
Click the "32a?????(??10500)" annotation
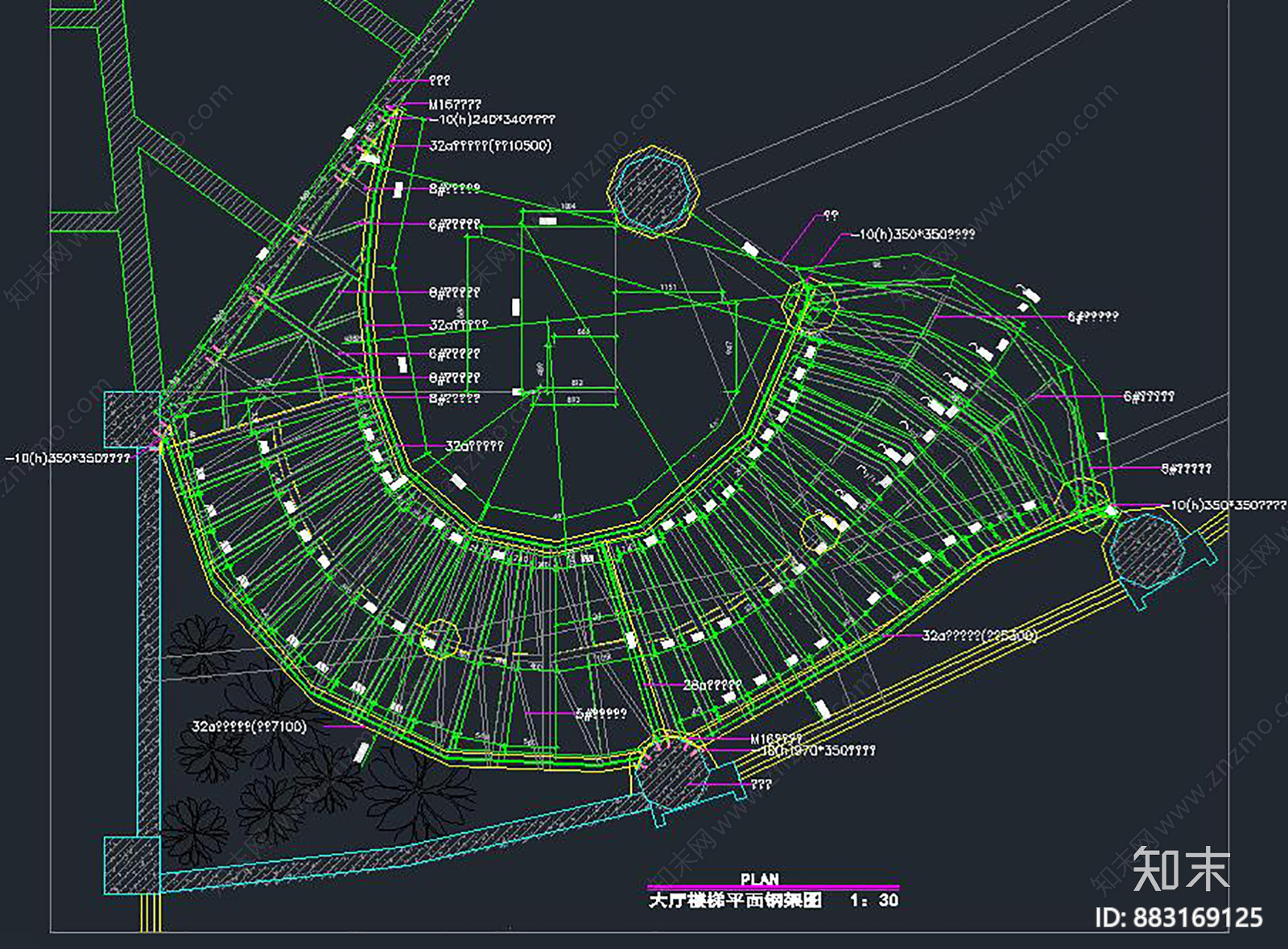click(490, 146)
